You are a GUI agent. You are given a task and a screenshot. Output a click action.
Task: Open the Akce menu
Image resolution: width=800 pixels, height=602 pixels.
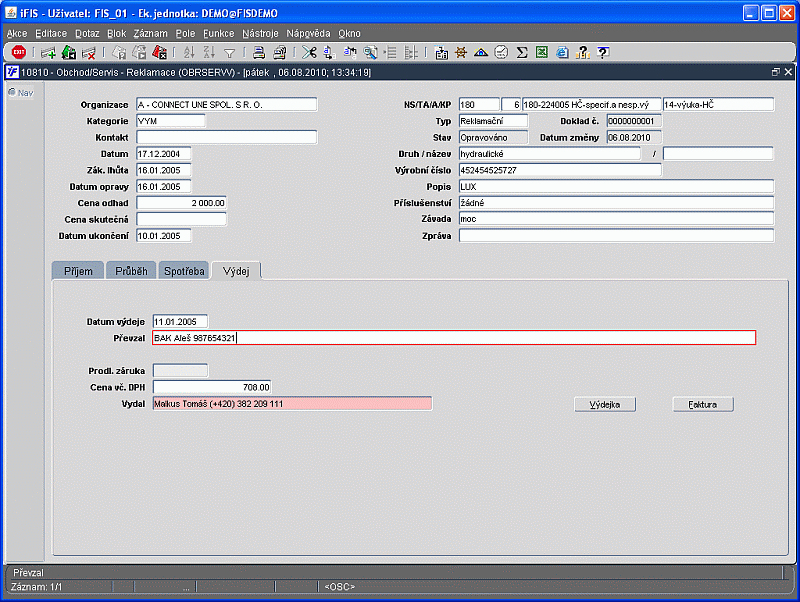point(17,33)
